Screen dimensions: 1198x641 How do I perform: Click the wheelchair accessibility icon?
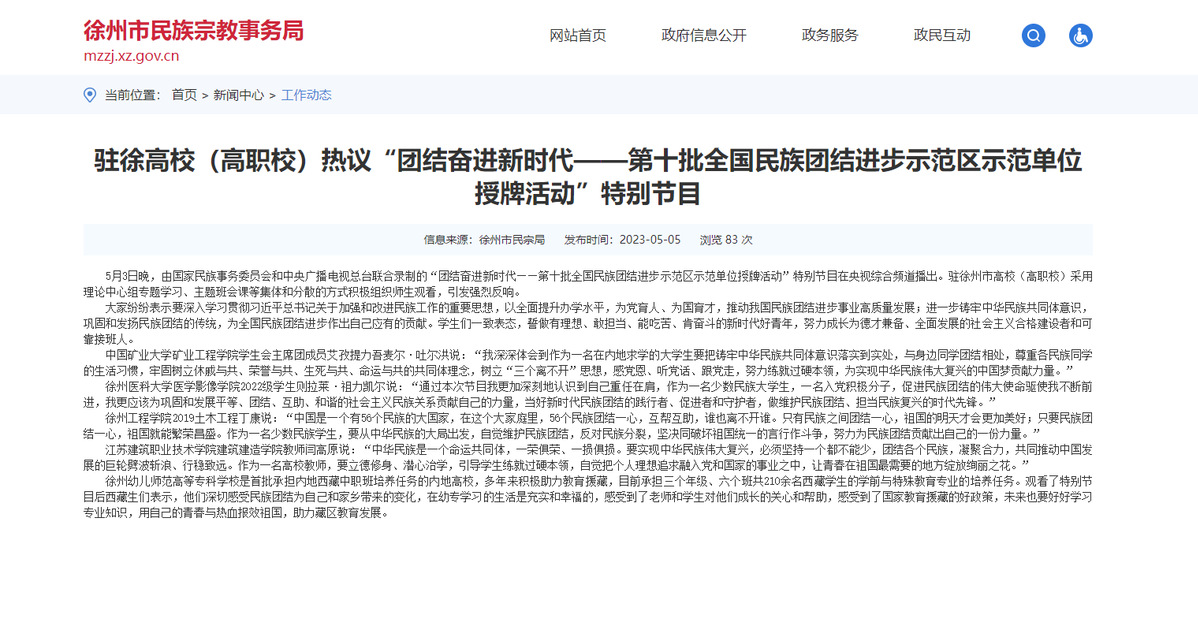(x=1080, y=35)
